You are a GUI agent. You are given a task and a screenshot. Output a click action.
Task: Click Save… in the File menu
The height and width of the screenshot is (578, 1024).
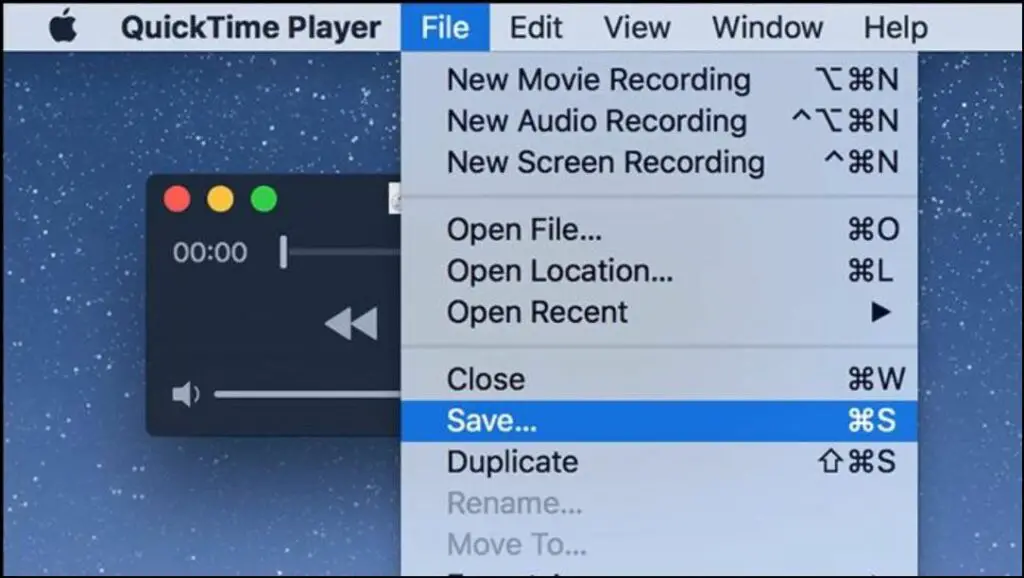click(x=659, y=421)
